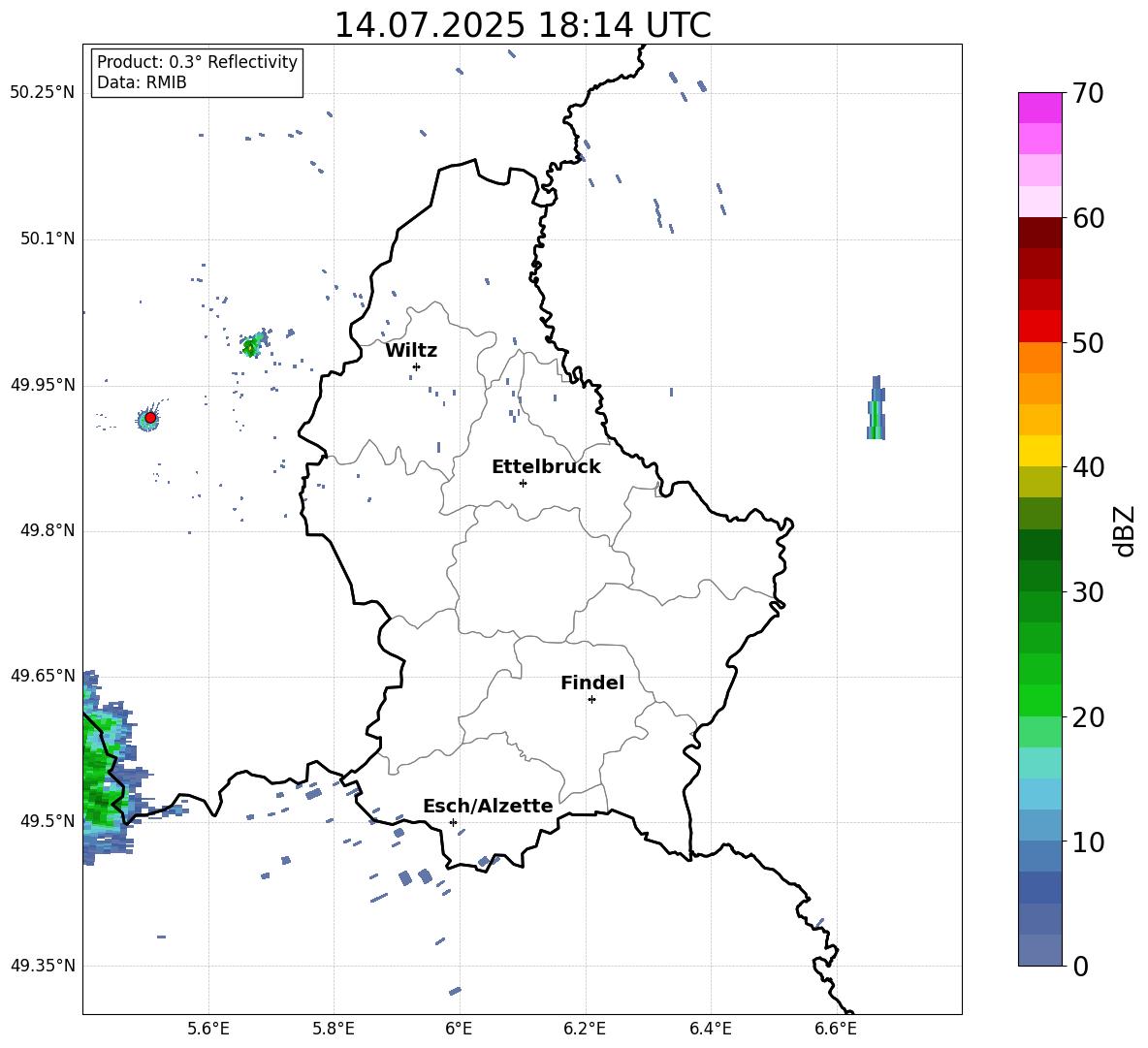Click the 49.95°N latitude tick label
Screen dimensions: 1148x1048
click(43, 385)
